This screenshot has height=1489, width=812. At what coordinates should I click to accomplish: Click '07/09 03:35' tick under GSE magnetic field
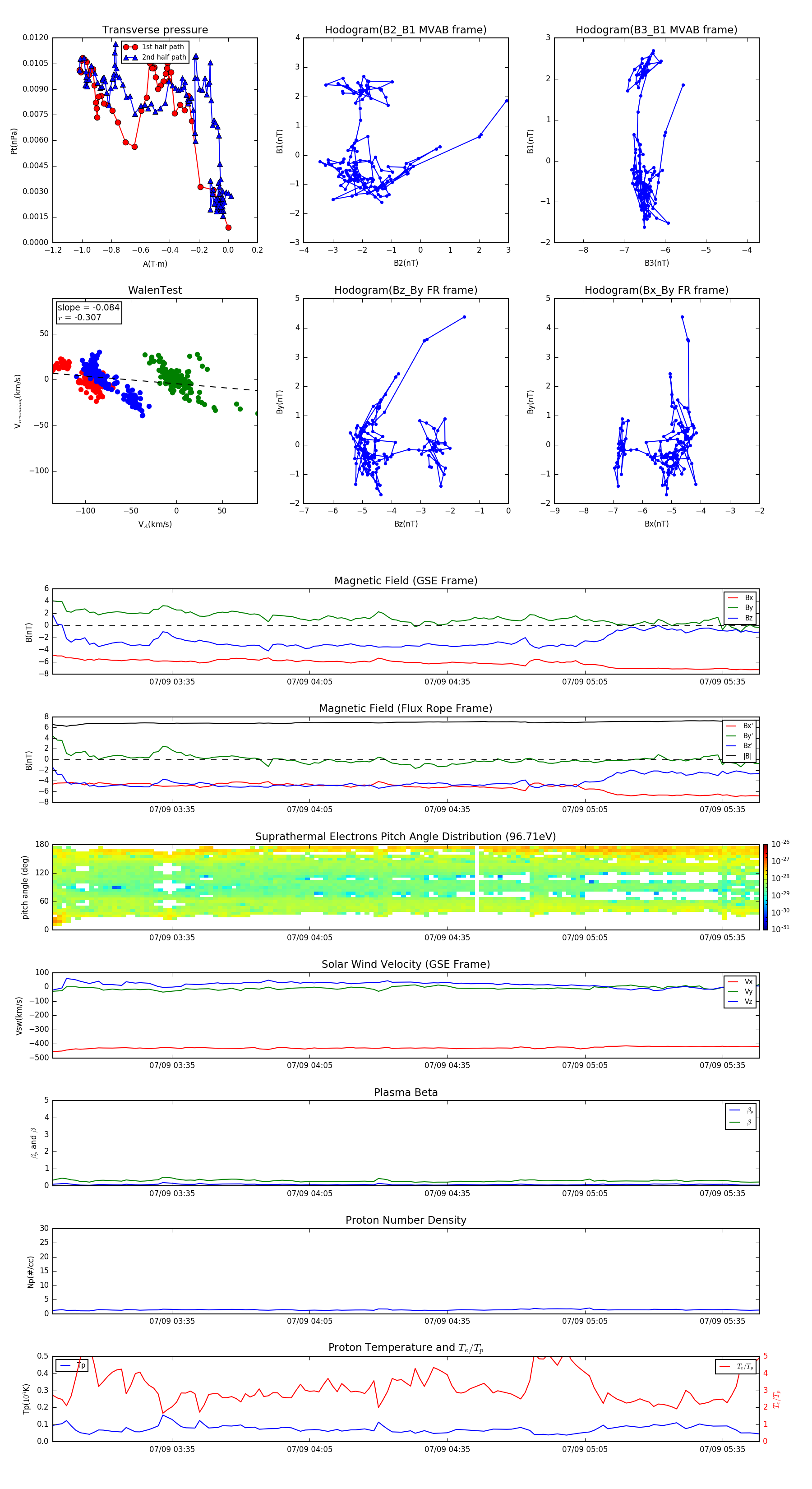click(171, 681)
